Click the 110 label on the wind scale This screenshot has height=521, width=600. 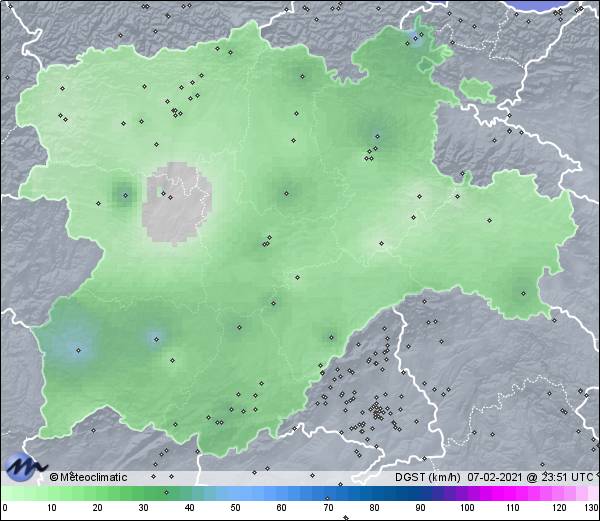pyautogui.click(x=513, y=508)
